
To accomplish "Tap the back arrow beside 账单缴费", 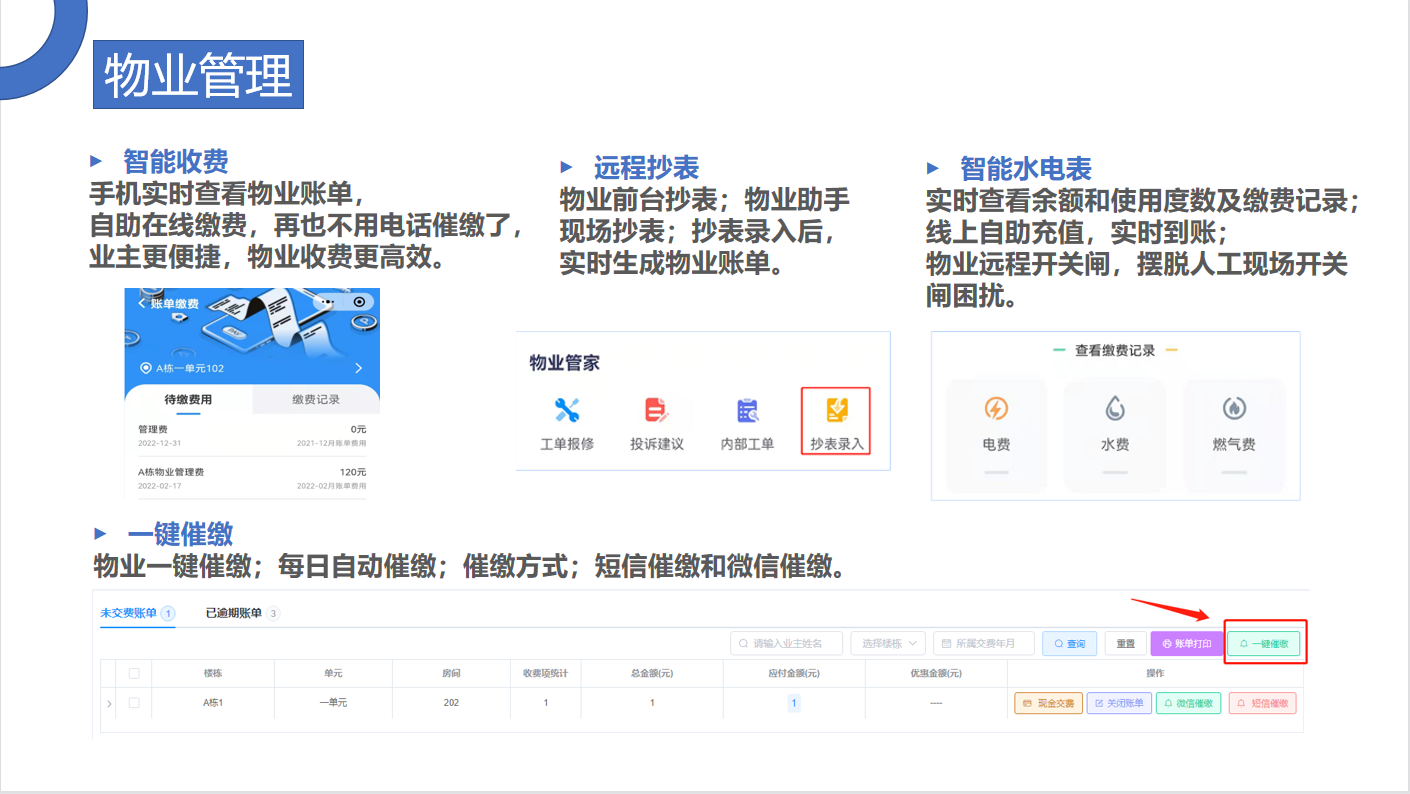I will click(x=142, y=303).
